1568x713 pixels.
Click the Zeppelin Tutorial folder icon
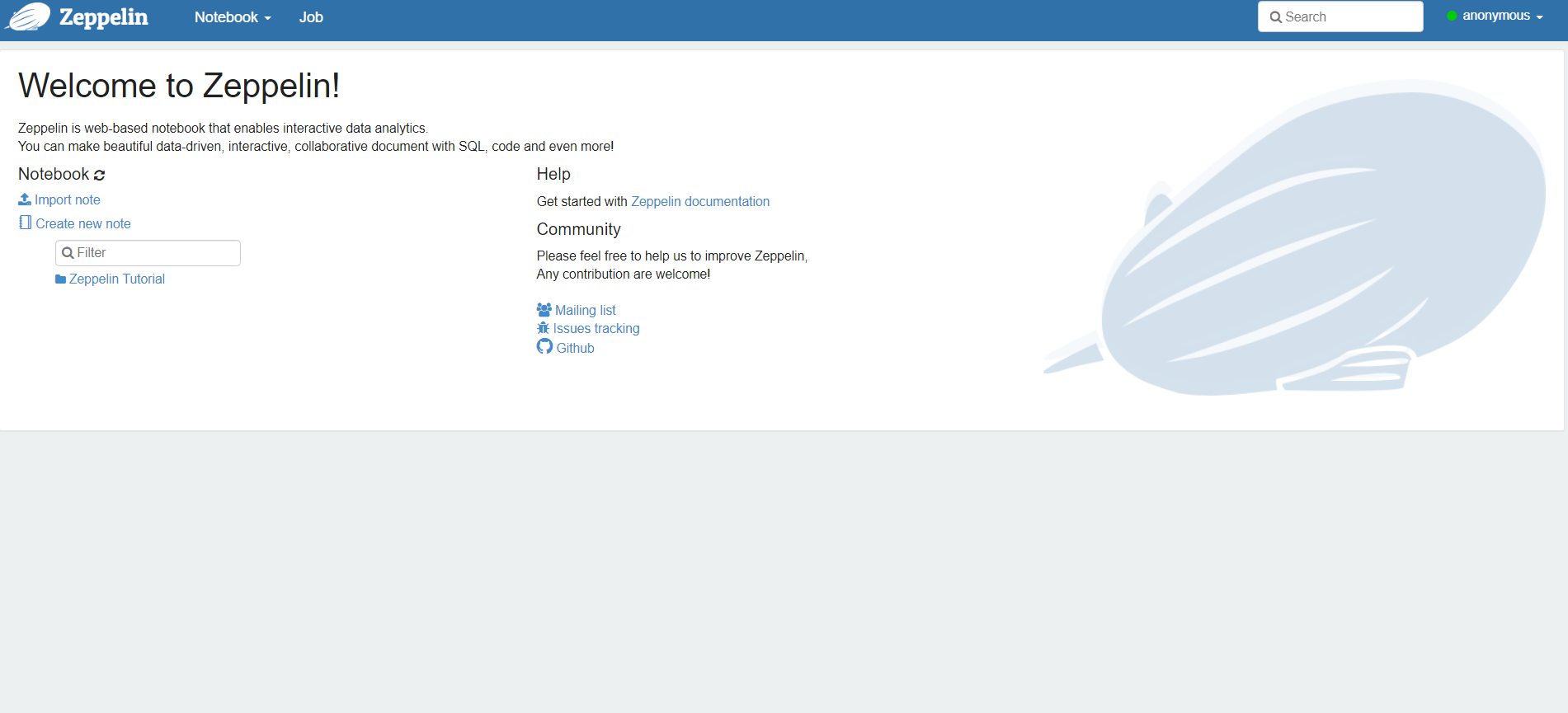[x=60, y=279]
